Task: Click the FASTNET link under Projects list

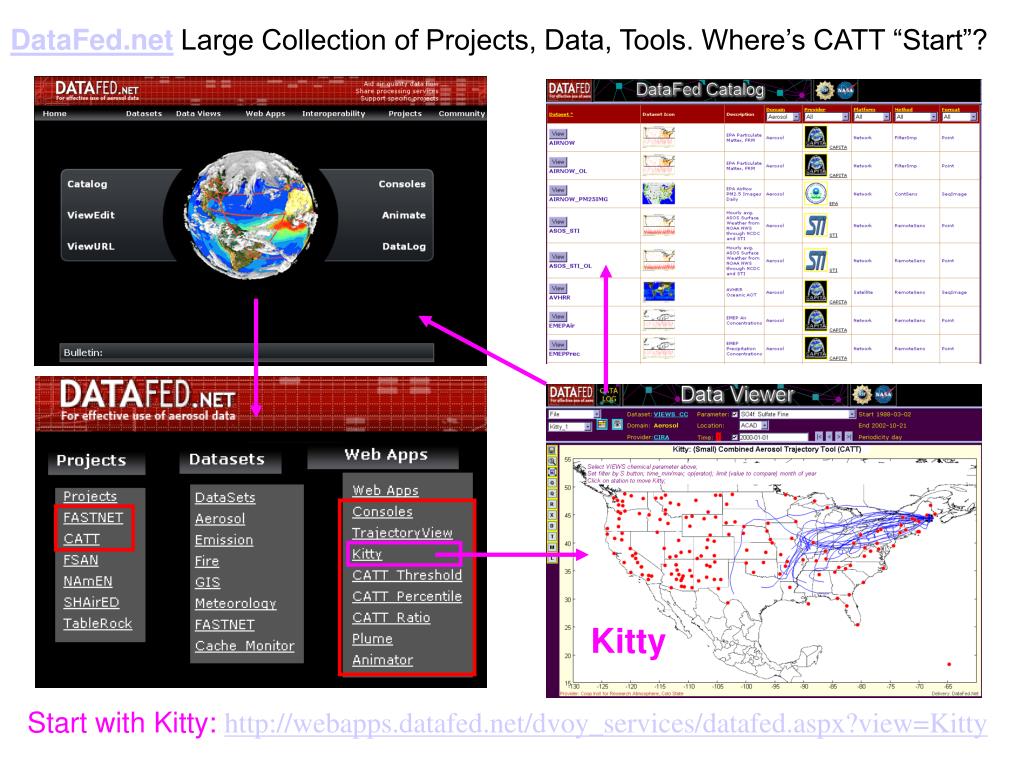Action: click(x=93, y=517)
